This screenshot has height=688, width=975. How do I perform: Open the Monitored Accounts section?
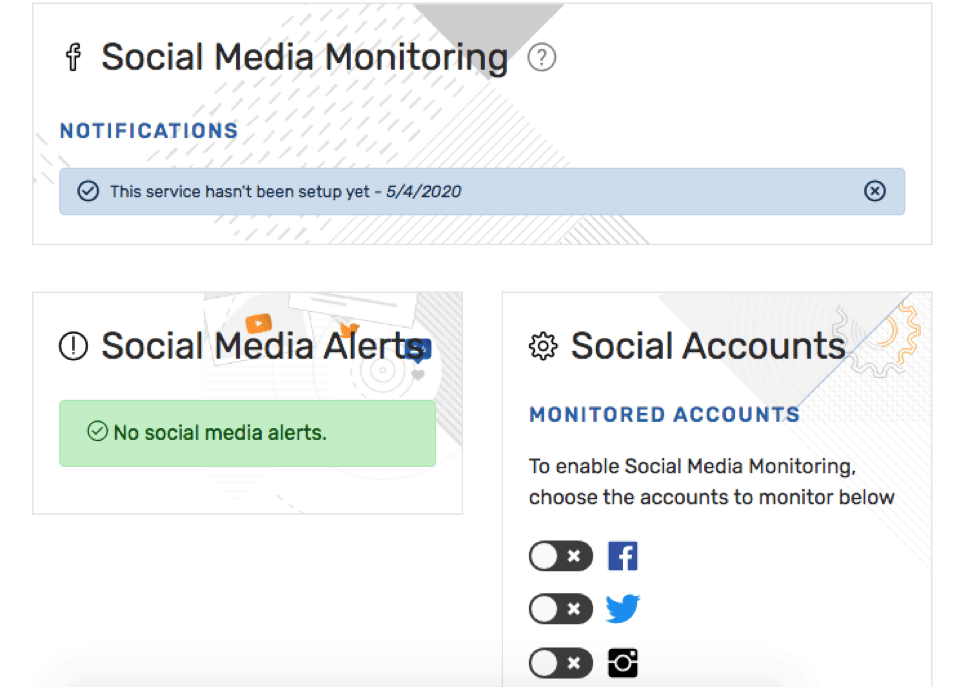click(664, 414)
